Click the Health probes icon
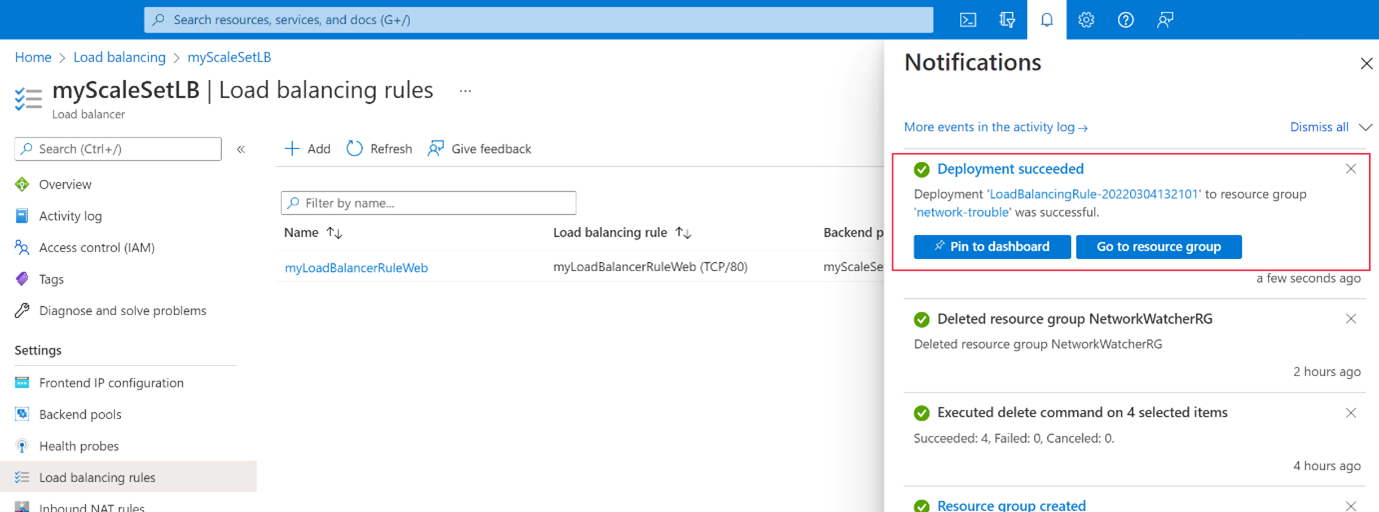This screenshot has height=512, width=1379. click(22, 446)
